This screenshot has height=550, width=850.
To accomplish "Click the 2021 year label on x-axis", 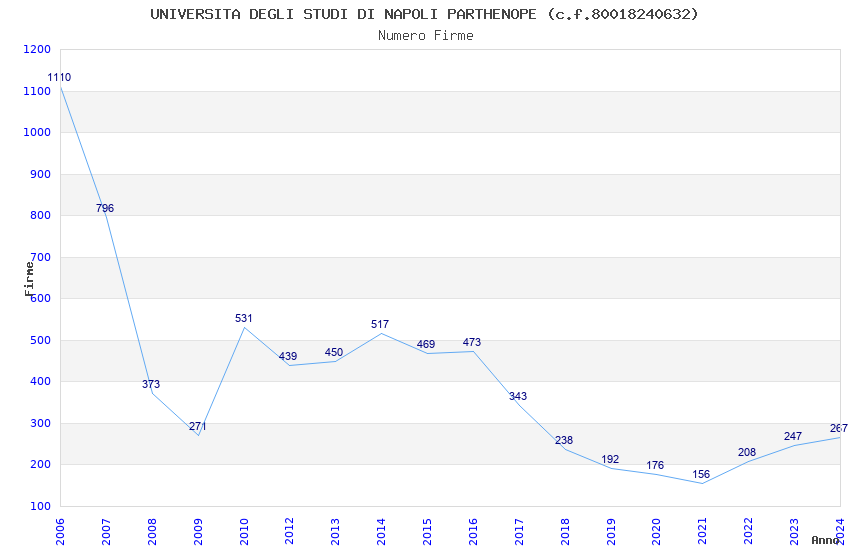I will 703,531.
